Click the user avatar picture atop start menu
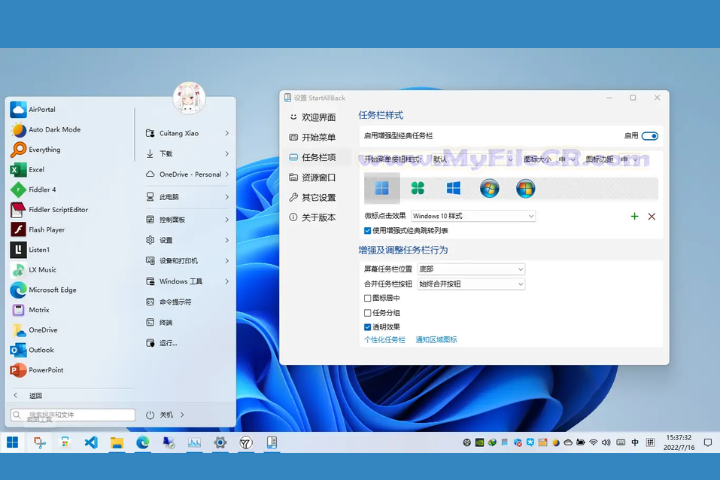 tap(189, 98)
